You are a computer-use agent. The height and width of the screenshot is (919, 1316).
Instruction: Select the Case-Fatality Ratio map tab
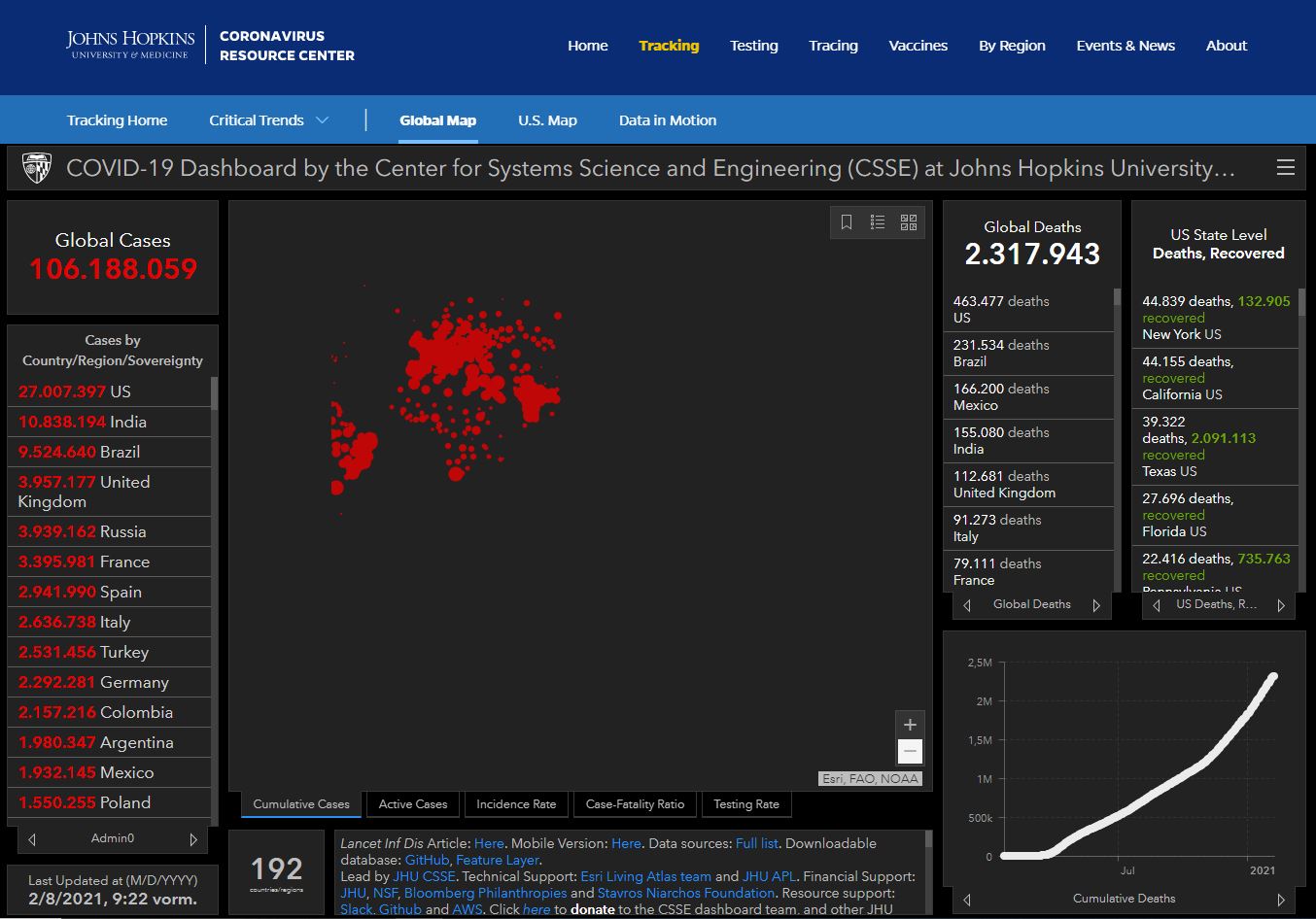(635, 804)
